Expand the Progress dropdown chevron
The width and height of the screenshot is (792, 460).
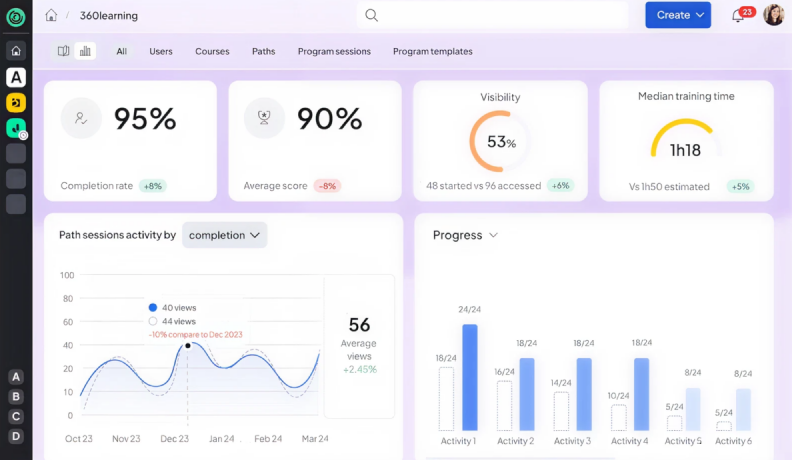[x=493, y=235]
